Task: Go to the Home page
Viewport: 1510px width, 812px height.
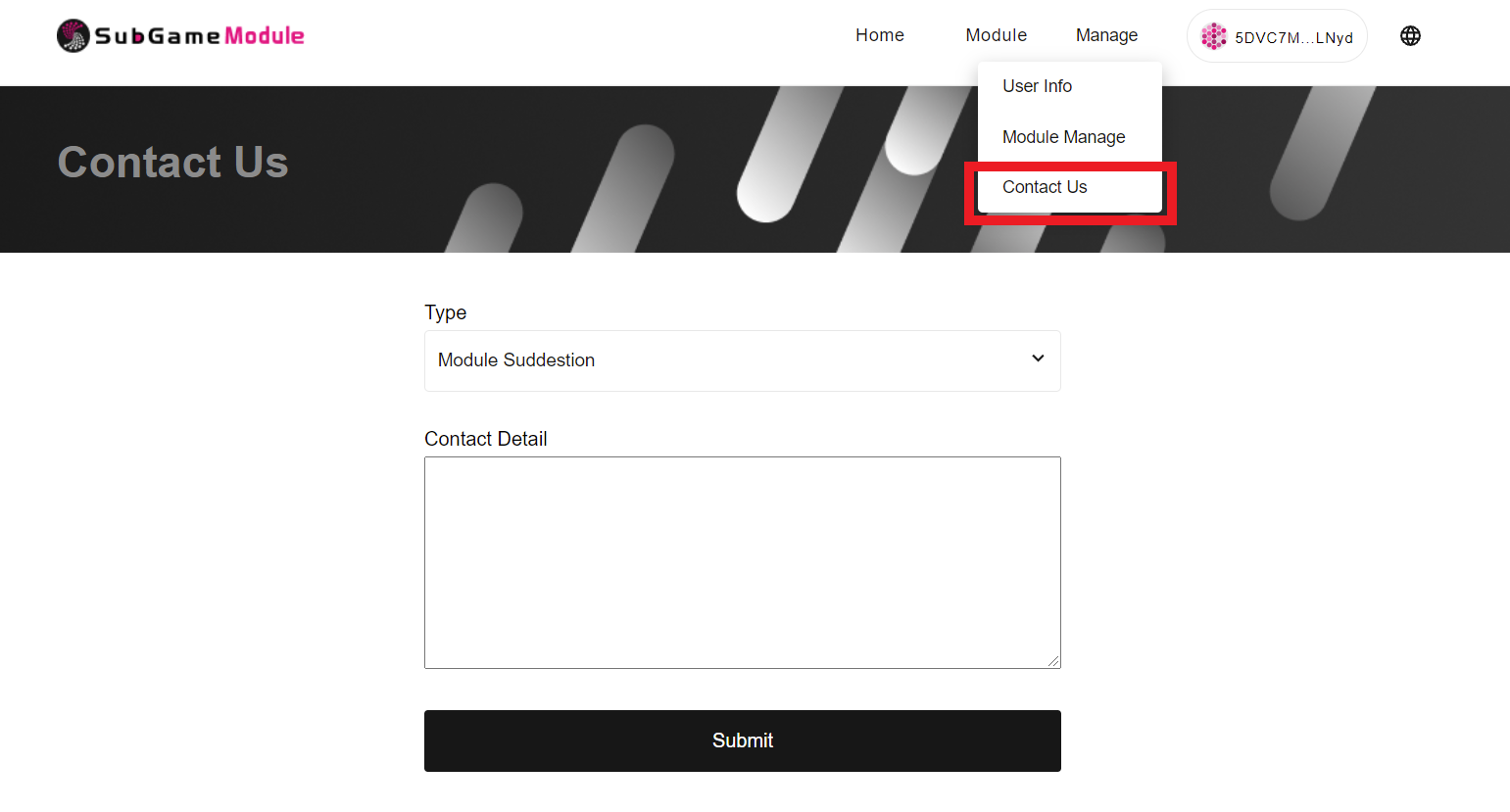Action: (x=880, y=35)
